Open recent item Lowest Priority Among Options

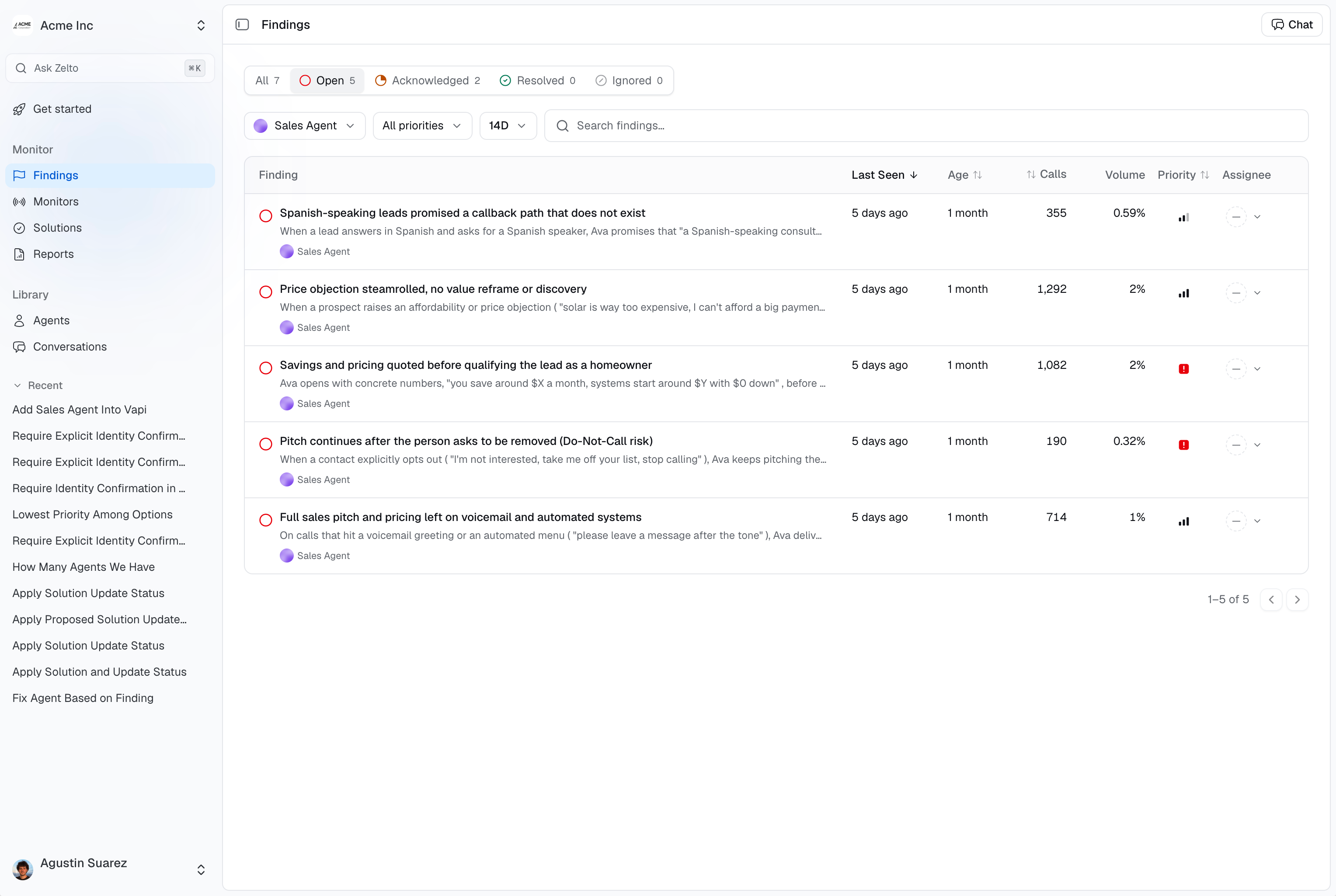point(93,514)
